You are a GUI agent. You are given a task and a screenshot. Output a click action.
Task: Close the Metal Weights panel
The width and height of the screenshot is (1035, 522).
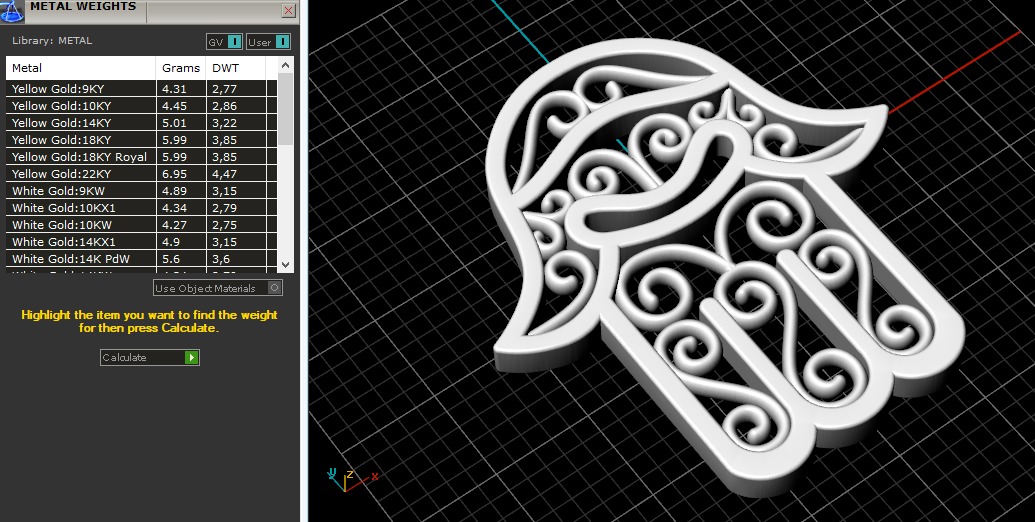click(288, 11)
